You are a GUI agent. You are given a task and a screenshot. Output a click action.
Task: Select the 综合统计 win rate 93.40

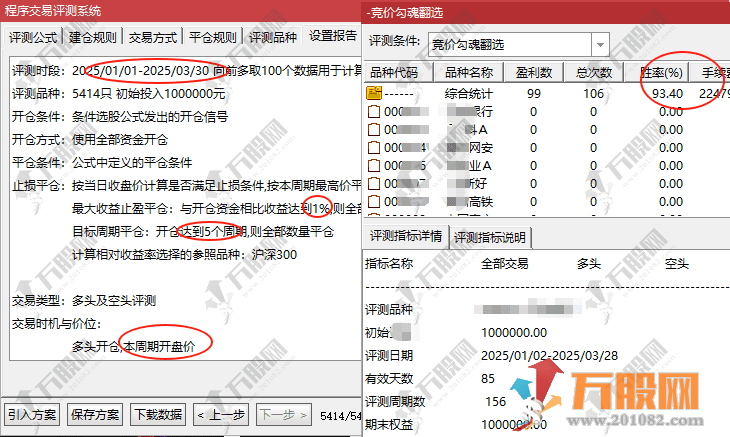point(667,94)
